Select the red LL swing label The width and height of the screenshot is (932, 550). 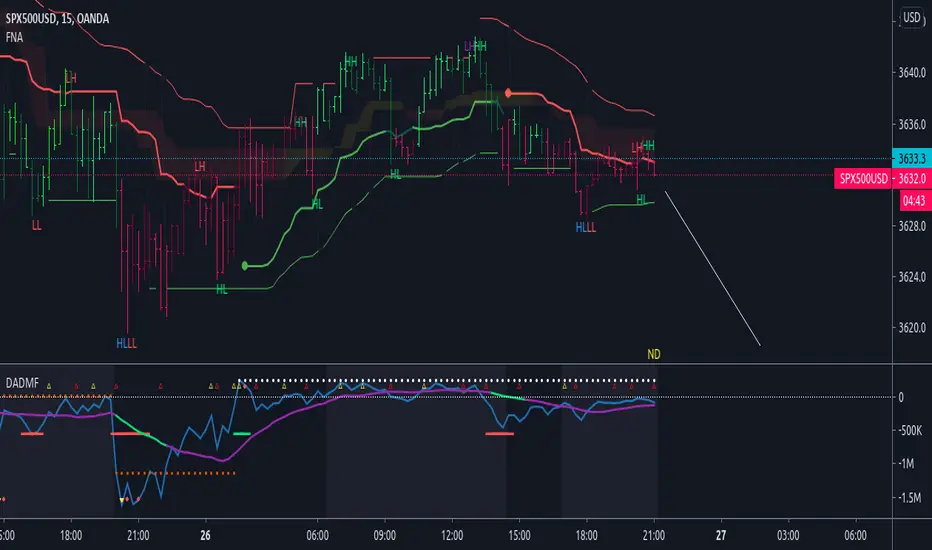pos(36,225)
